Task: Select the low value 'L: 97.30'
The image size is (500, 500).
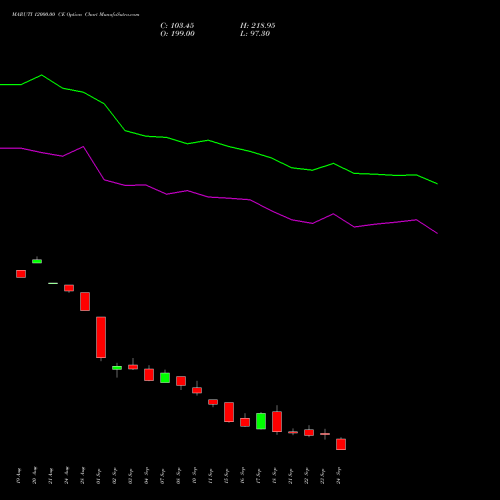Action: 255,34
